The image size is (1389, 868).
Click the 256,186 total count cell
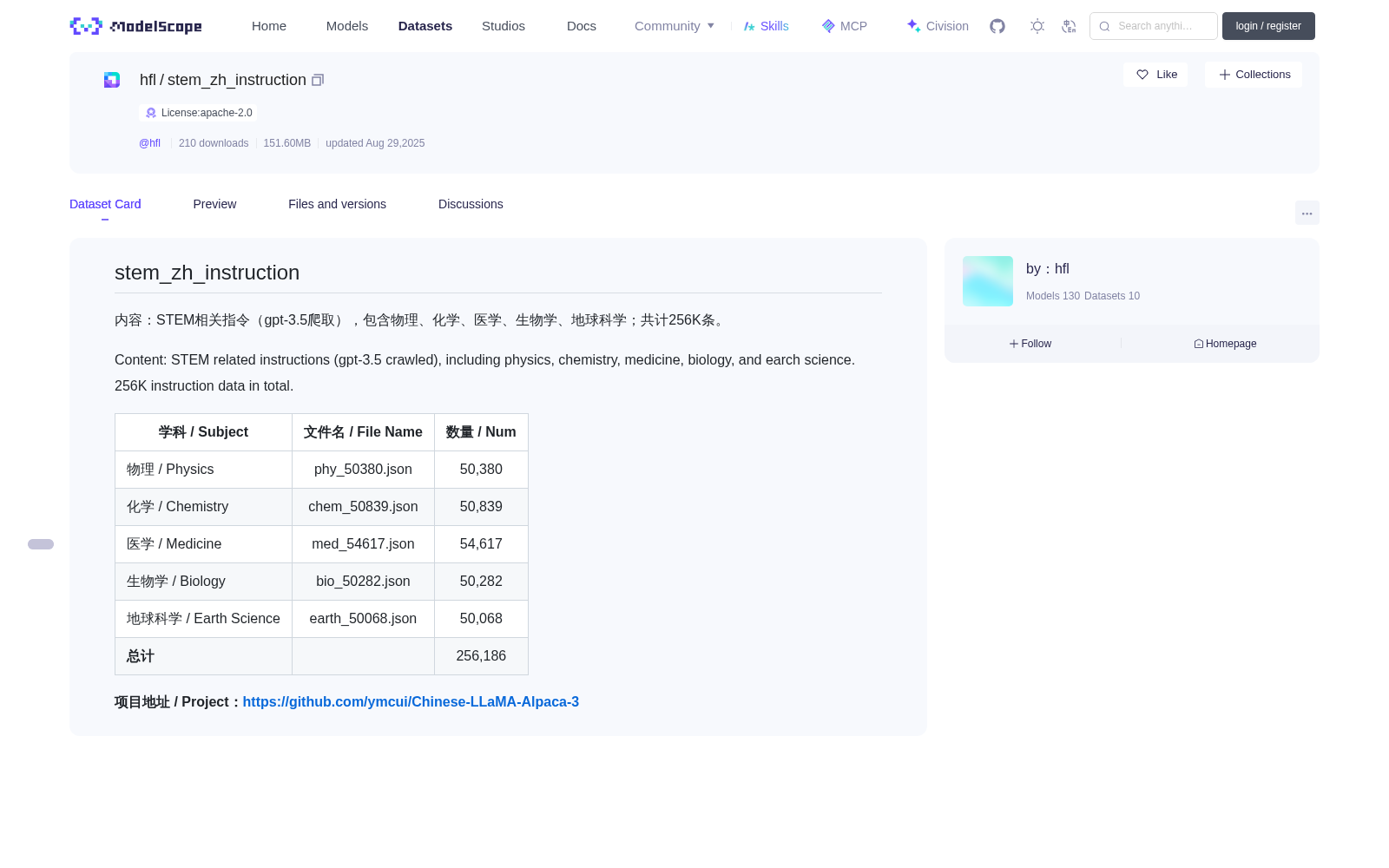[481, 656]
